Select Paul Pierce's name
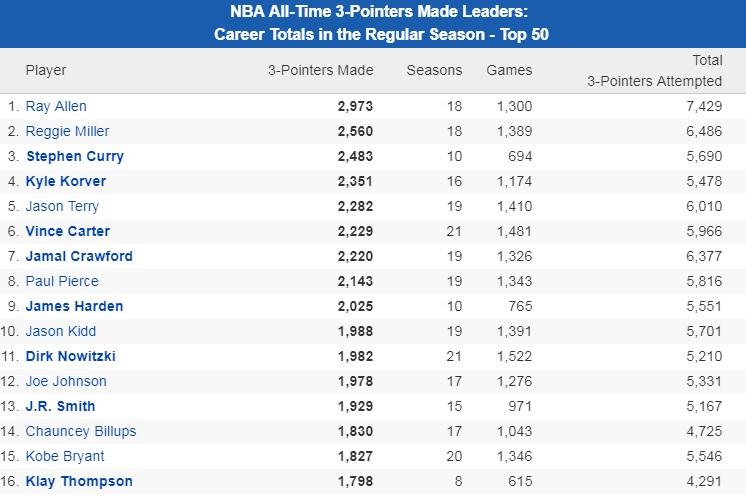The width and height of the screenshot is (746, 498). [62, 281]
